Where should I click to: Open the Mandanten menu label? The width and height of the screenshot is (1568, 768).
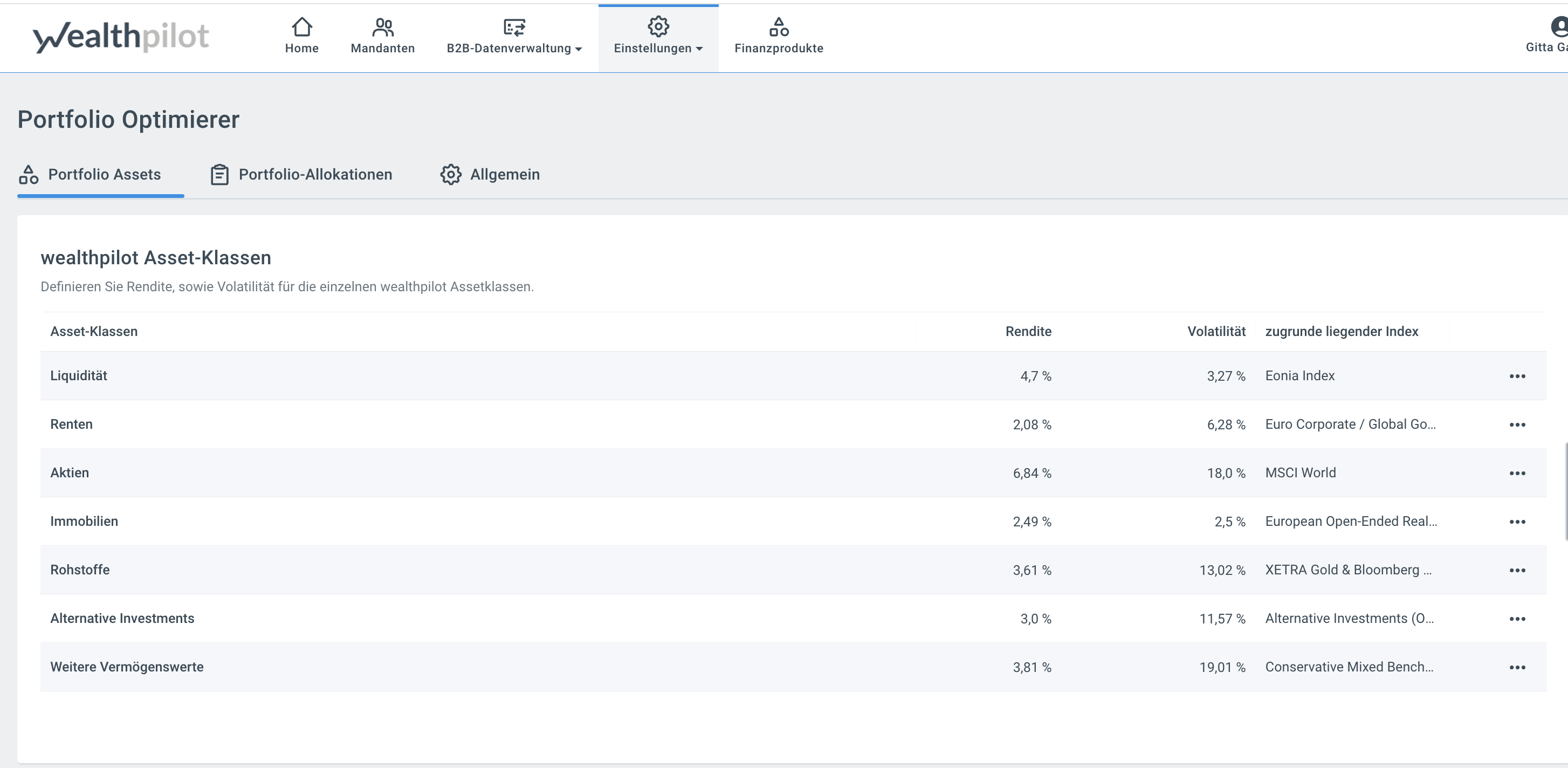point(383,48)
